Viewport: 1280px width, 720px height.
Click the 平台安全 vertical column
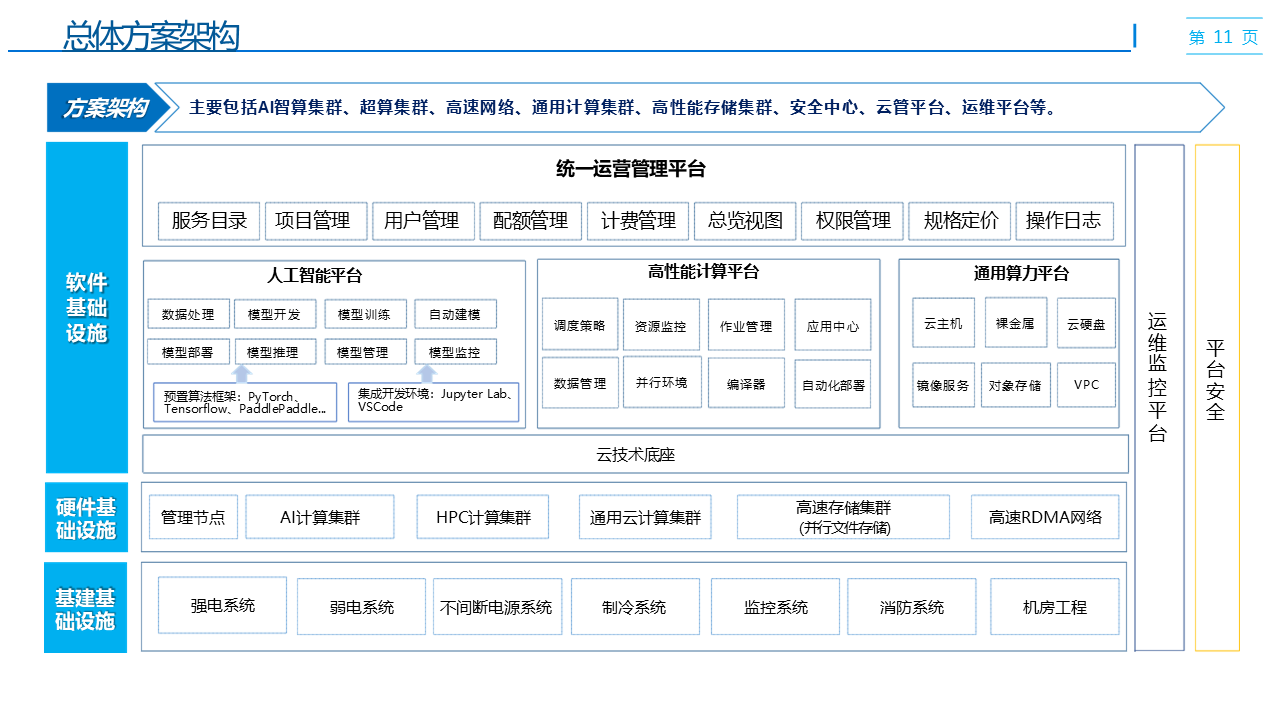click(1217, 398)
